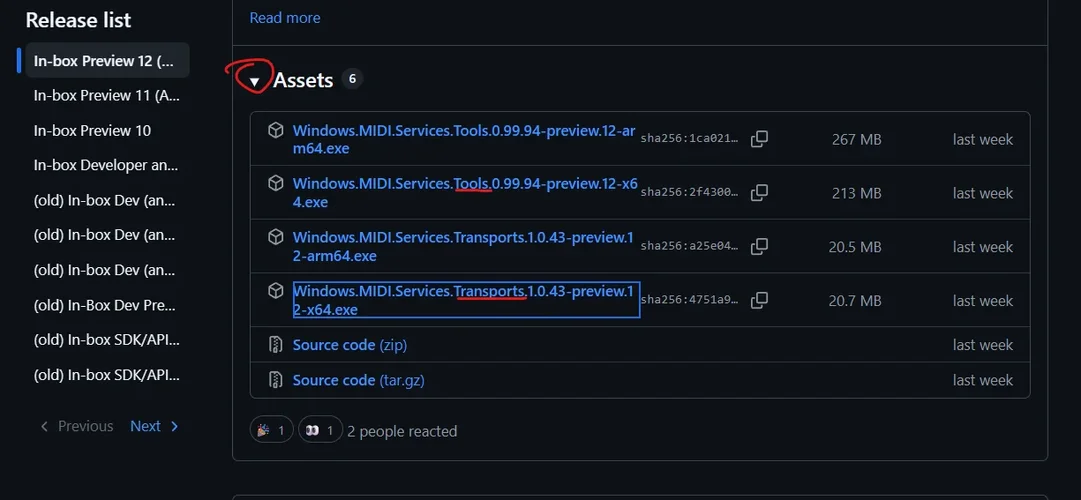Click the left chevron beside Previous
This screenshot has width=1081, height=500.
pyautogui.click(x=45, y=426)
